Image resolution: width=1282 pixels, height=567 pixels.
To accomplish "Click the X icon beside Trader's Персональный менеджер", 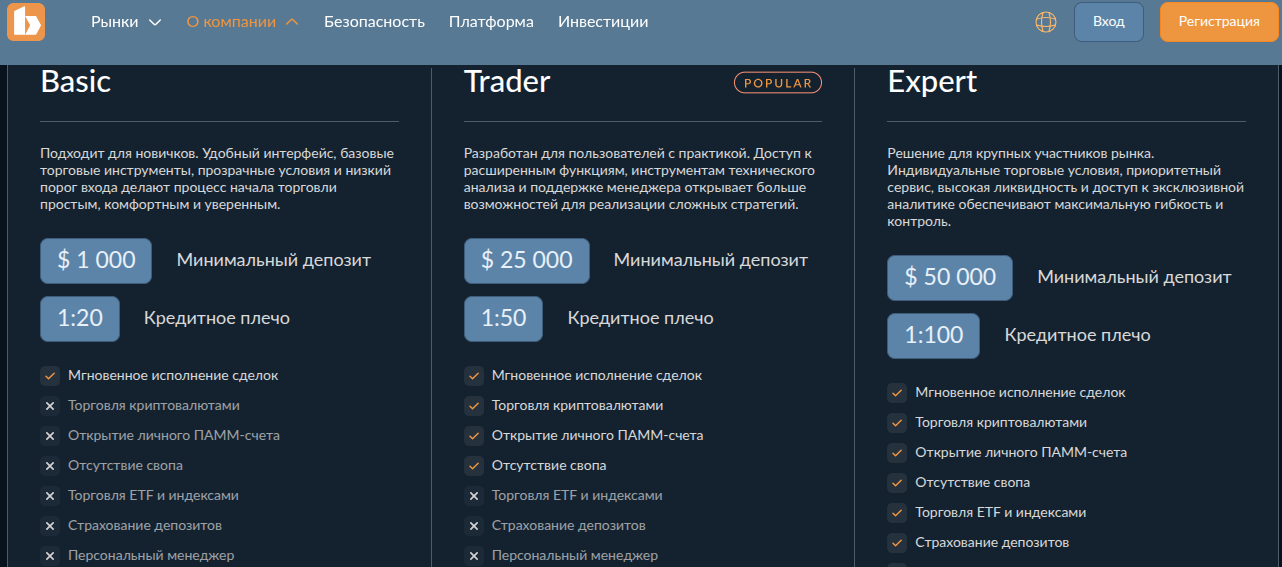I will coord(474,556).
